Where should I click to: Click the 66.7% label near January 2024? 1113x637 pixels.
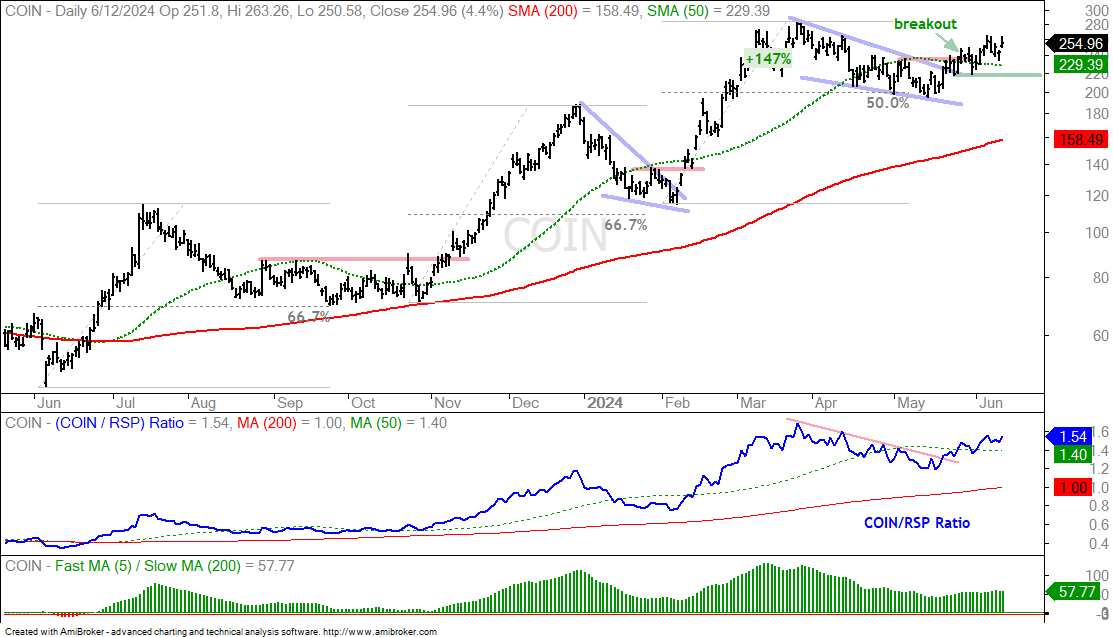click(x=625, y=225)
